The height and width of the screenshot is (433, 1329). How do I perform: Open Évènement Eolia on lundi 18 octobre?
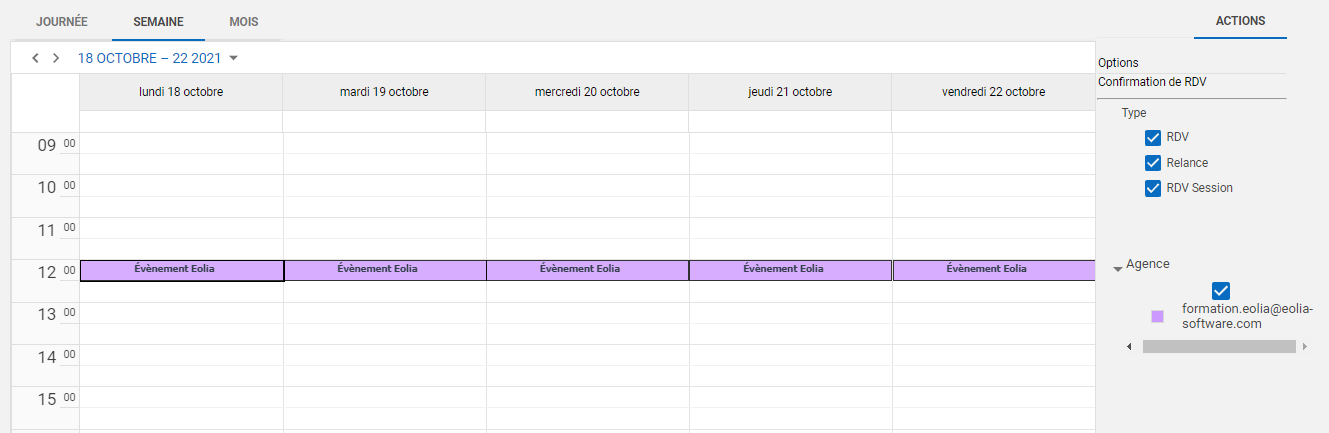pos(181,270)
